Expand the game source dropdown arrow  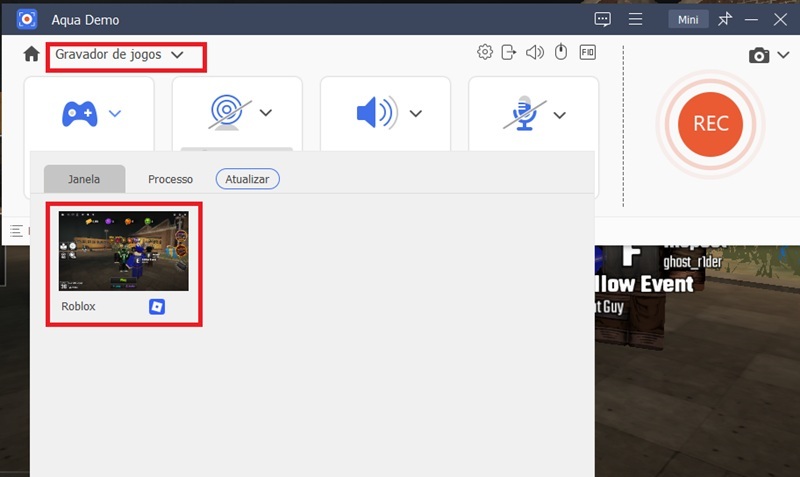pos(115,113)
